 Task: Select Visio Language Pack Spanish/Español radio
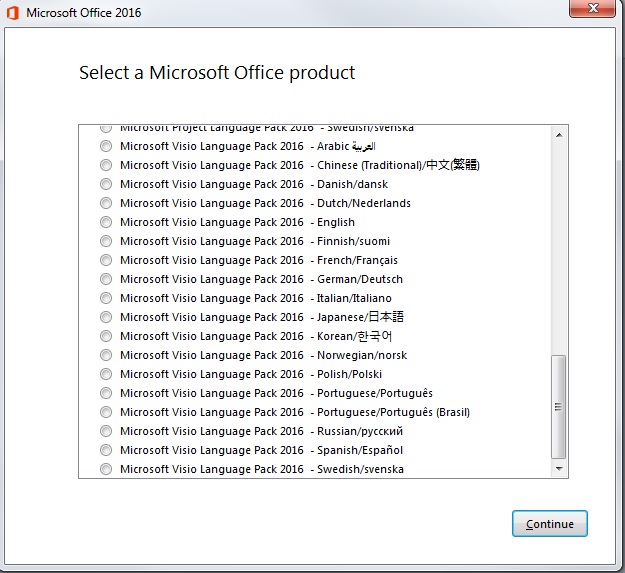tap(106, 450)
